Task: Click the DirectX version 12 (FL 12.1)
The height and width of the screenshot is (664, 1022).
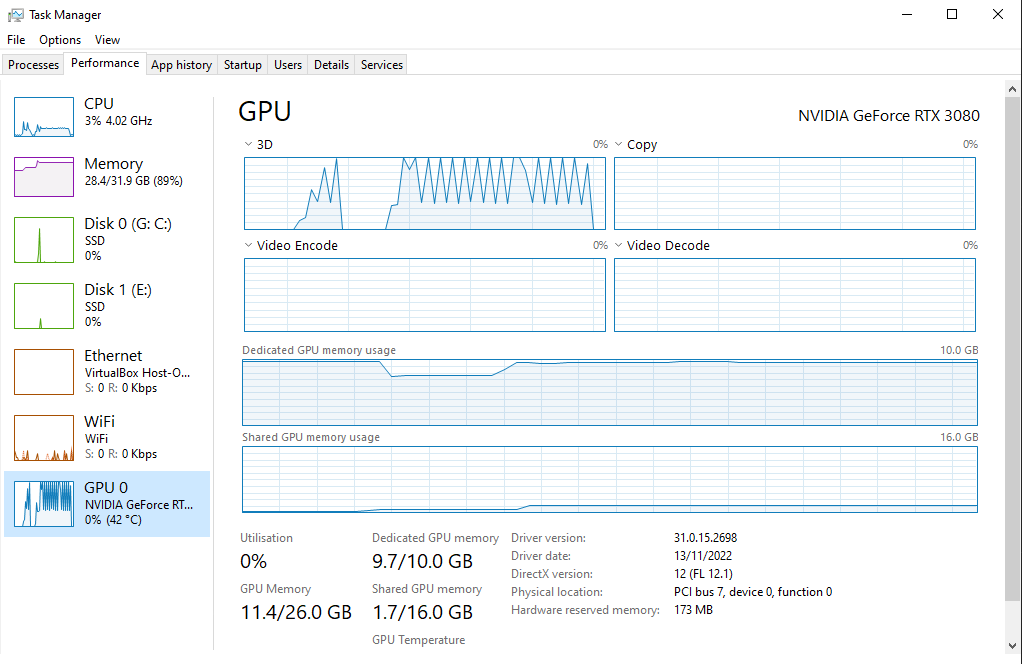Action: coord(703,574)
